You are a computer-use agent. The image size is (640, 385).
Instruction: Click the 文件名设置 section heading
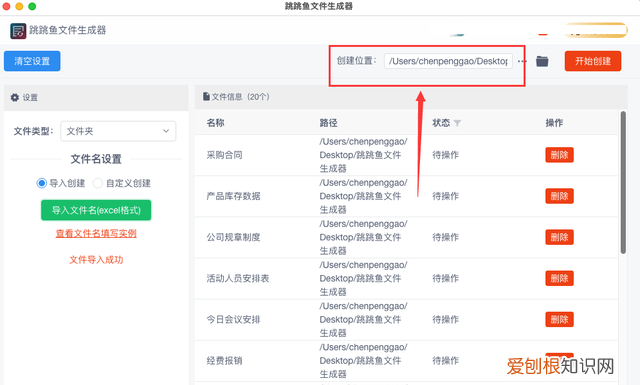pos(96,159)
